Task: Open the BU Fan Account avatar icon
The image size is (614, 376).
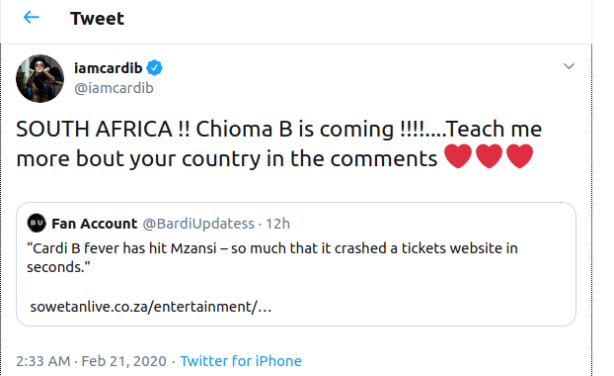Action: point(37,223)
